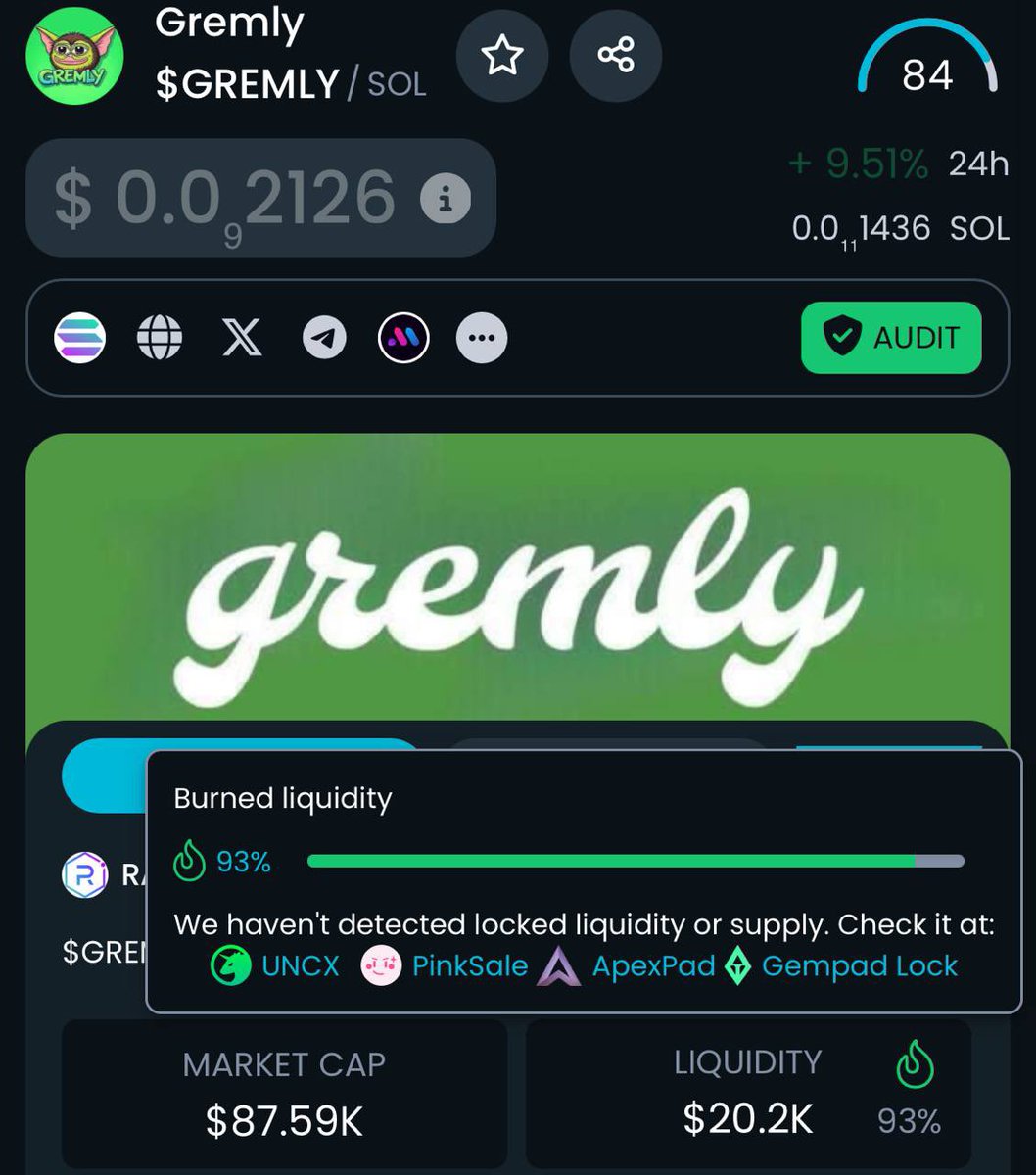
Task: Click the price info icon
Action: 446,200
